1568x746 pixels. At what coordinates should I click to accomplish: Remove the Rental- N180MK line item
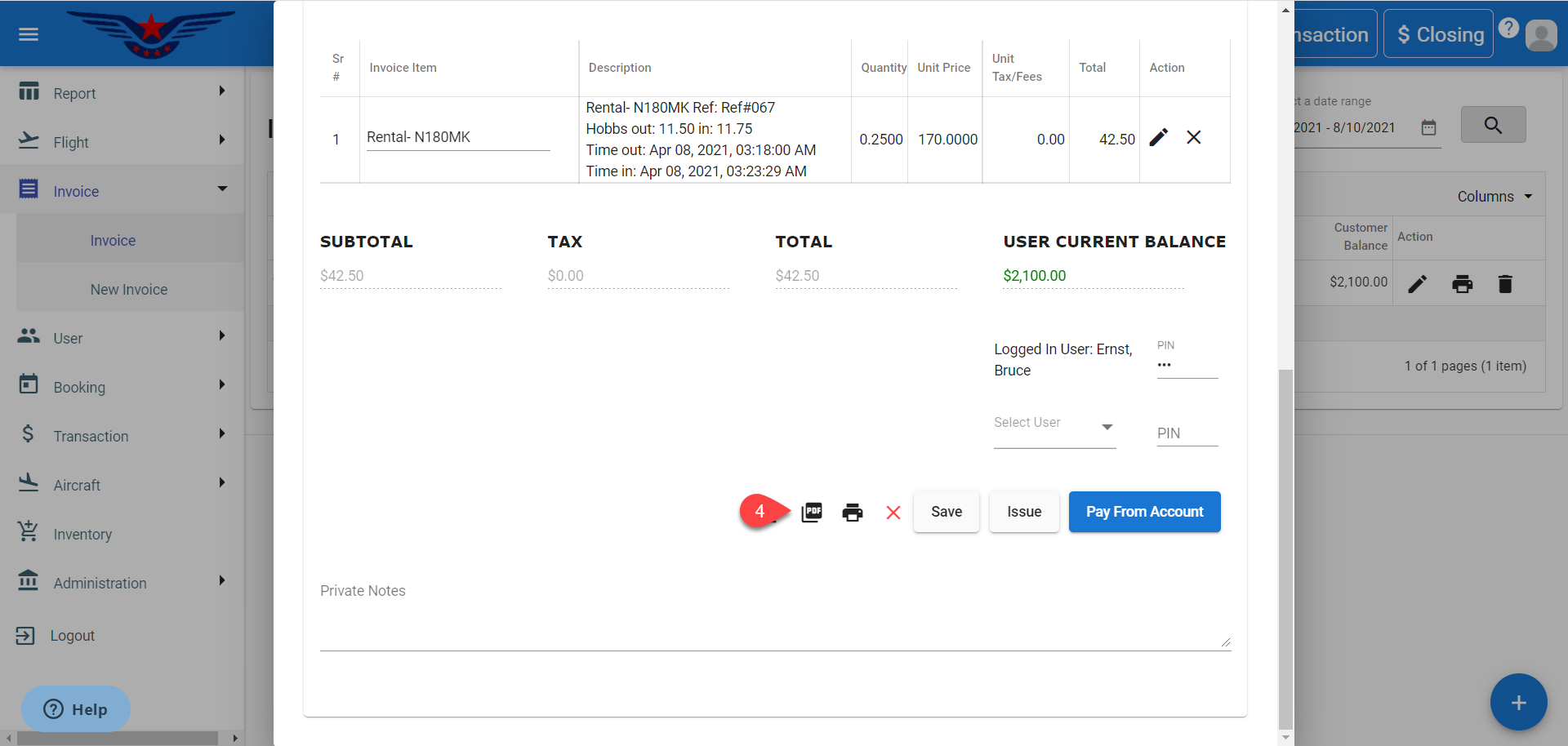coord(1193,137)
